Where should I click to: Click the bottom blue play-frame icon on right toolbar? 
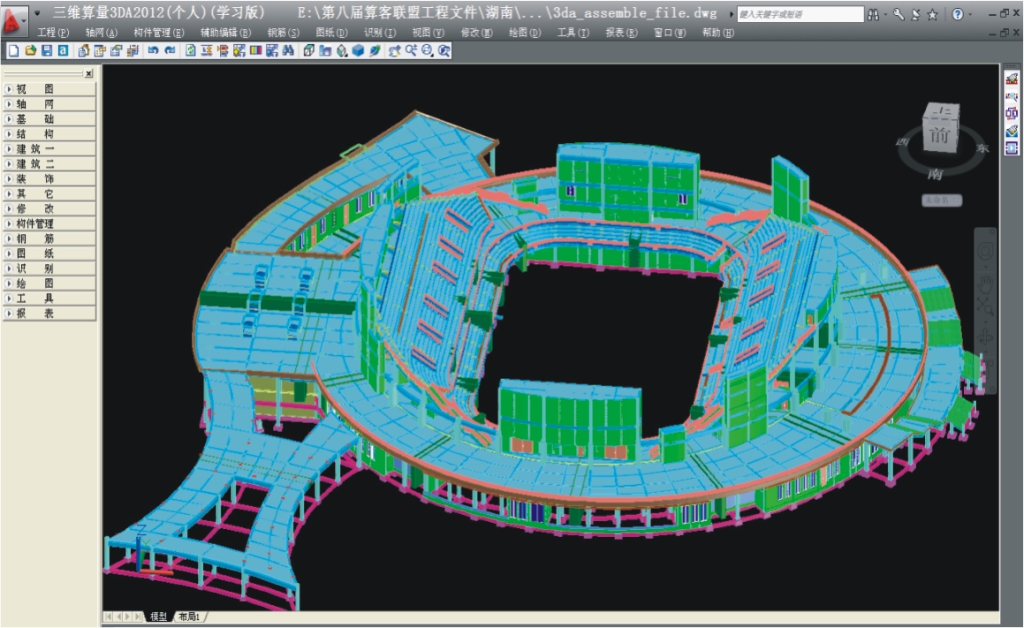tap(1012, 148)
